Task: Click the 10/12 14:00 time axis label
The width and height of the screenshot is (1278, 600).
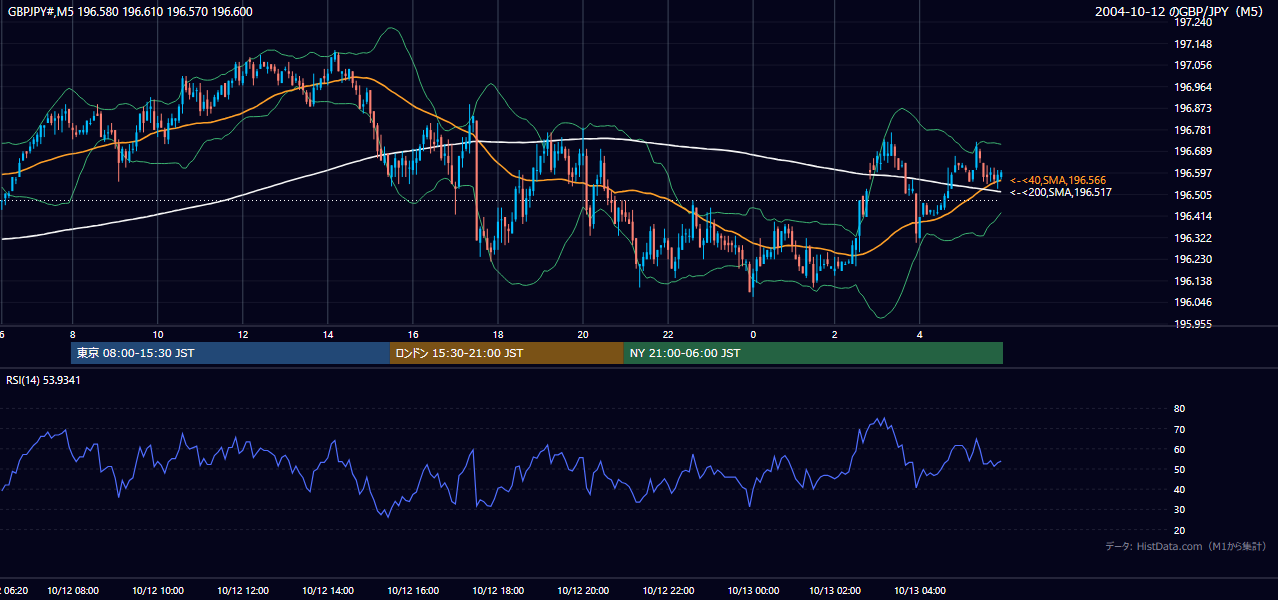Action: tap(327, 591)
